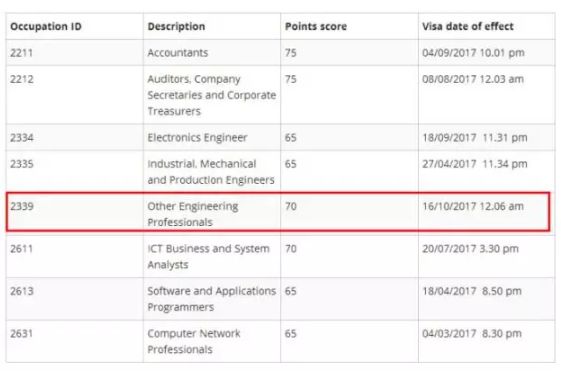Click occupation ID 2631
Image resolution: width=561 pixels, height=371 pixels.
pyautogui.click(x=21, y=333)
